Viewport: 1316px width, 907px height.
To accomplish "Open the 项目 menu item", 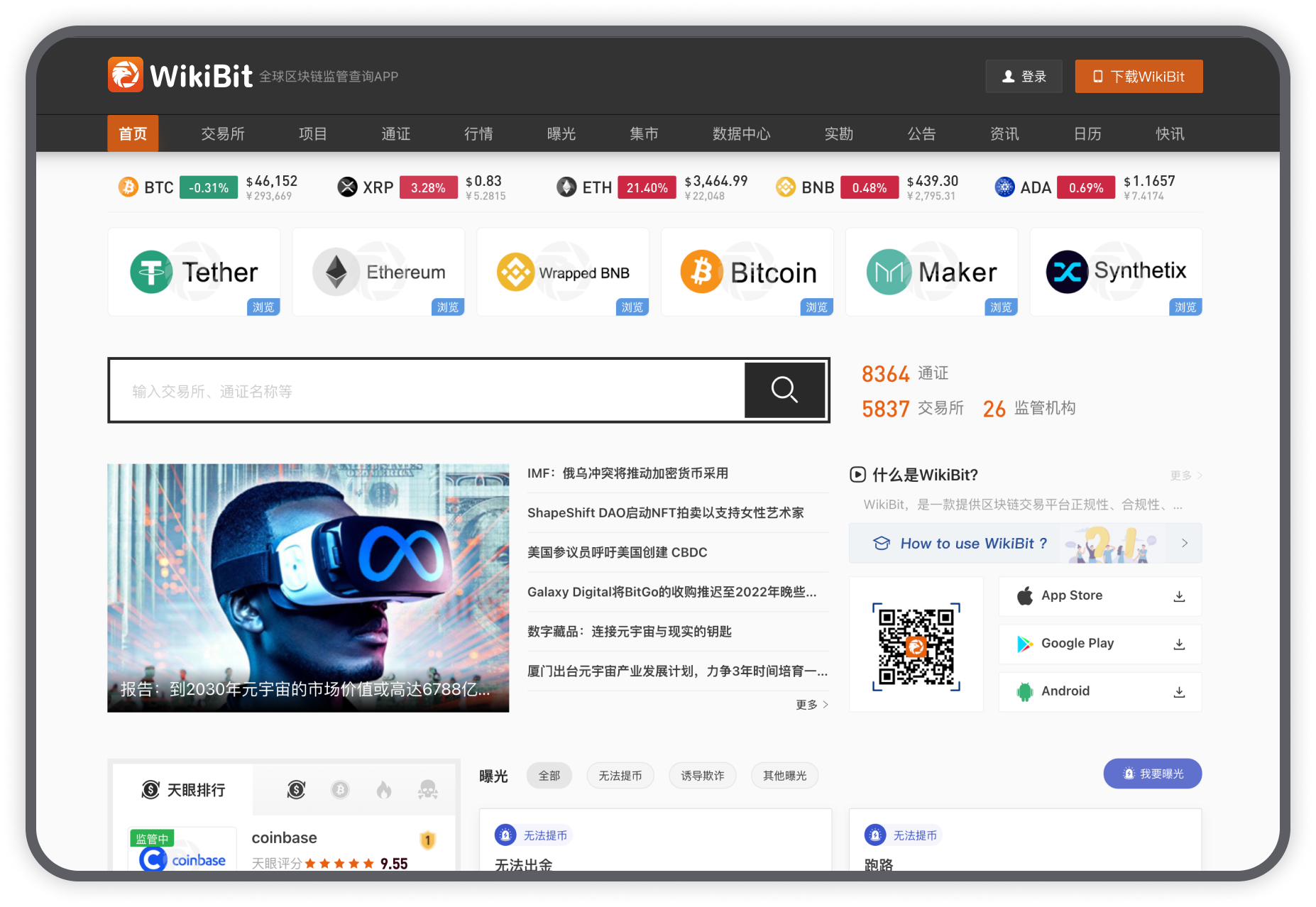I will (x=312, y=133).
